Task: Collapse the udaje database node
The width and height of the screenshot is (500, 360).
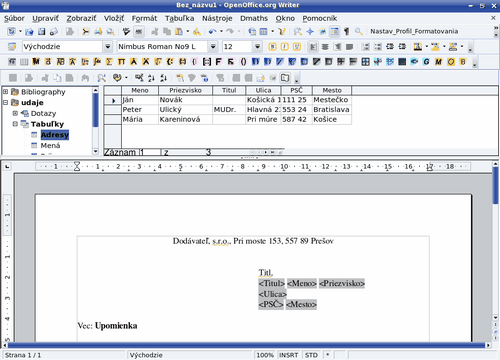Action: [x=5, y=102]
